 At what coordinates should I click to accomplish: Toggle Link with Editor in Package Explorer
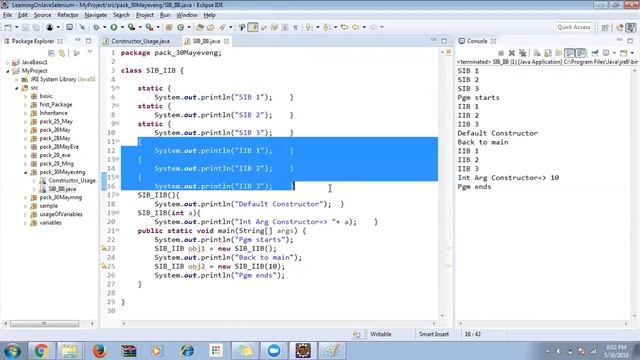tap(62, 53)
